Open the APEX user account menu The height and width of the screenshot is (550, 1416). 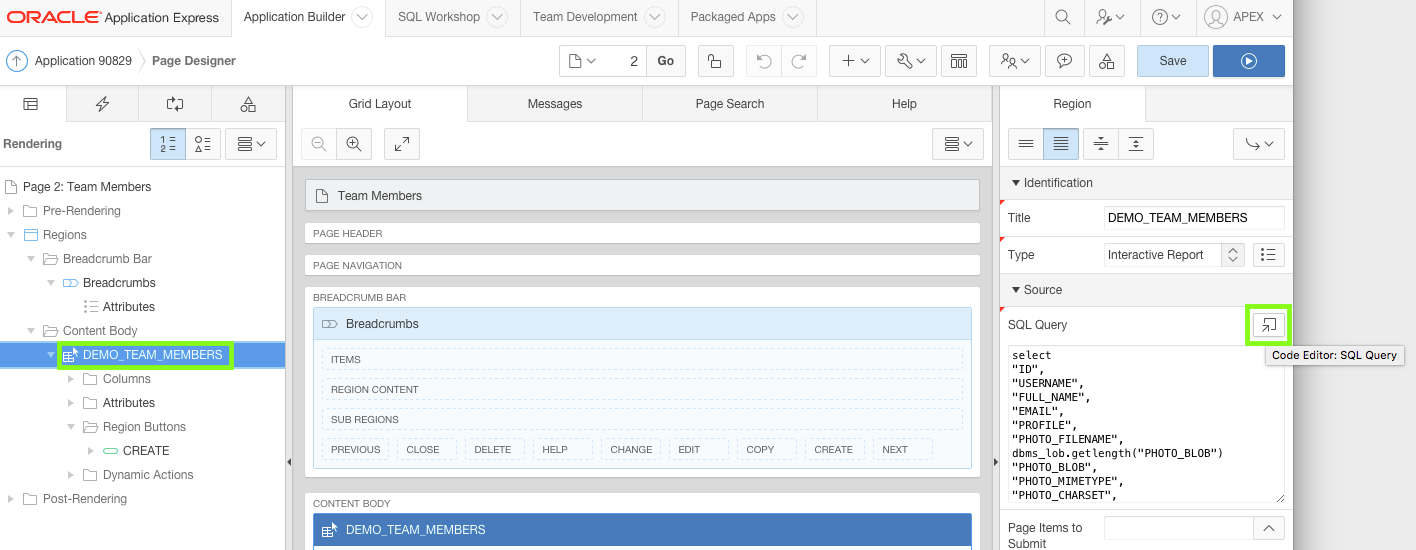[1241, 17]
